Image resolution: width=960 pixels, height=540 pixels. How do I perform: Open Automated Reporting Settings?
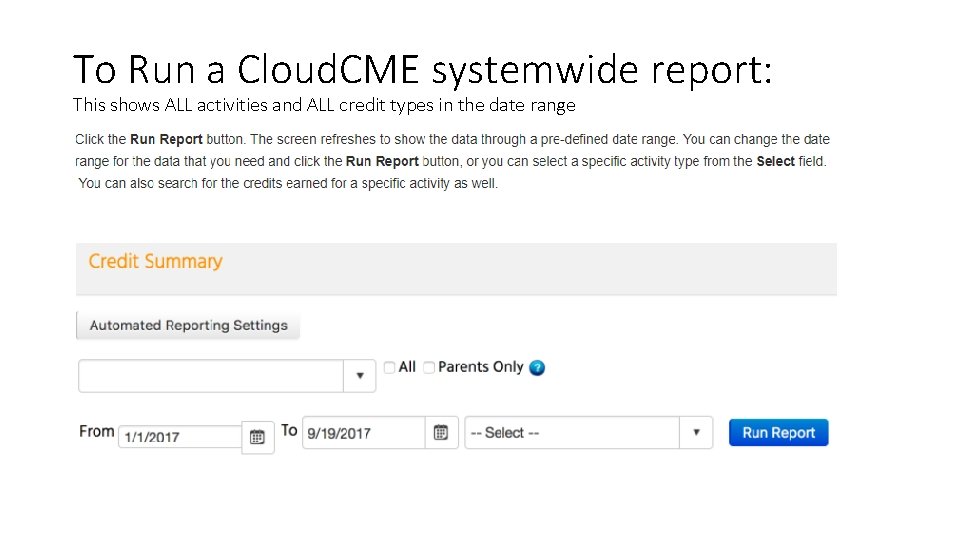click(x=188, y=325)
